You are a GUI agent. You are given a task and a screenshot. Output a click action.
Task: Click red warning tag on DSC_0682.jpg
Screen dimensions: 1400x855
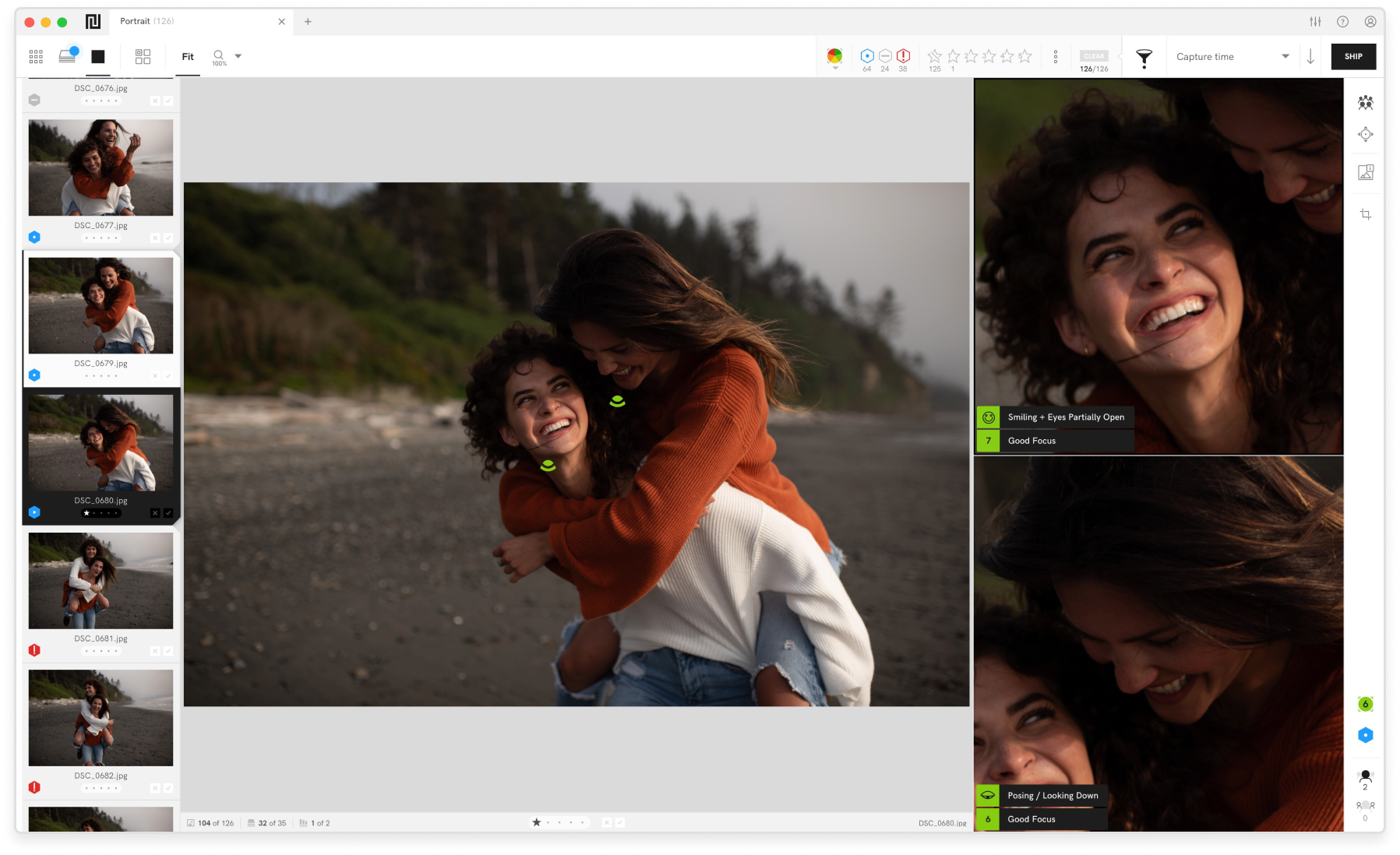[34, 787]
